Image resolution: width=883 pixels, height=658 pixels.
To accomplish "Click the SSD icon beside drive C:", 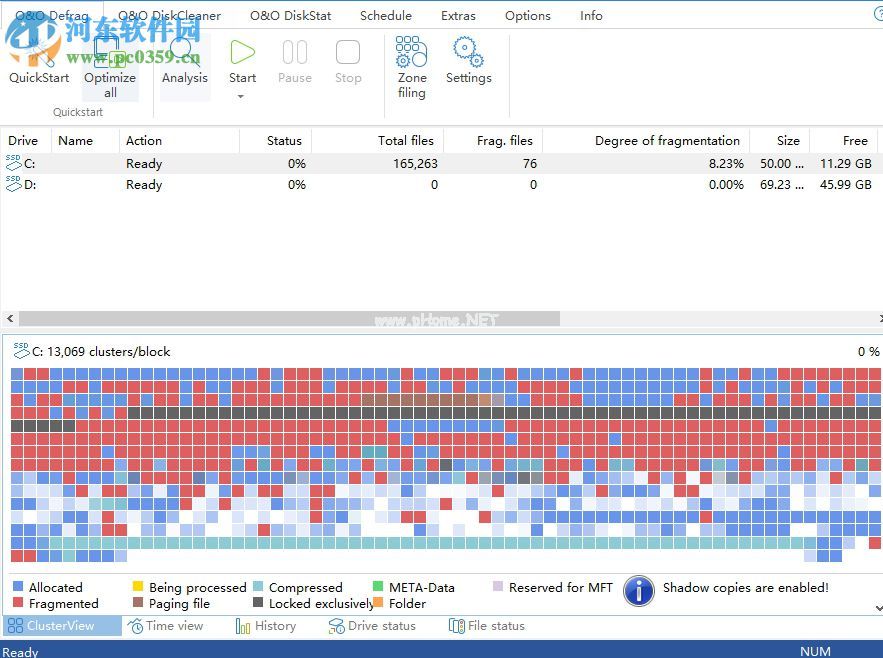I will (12, 163).
